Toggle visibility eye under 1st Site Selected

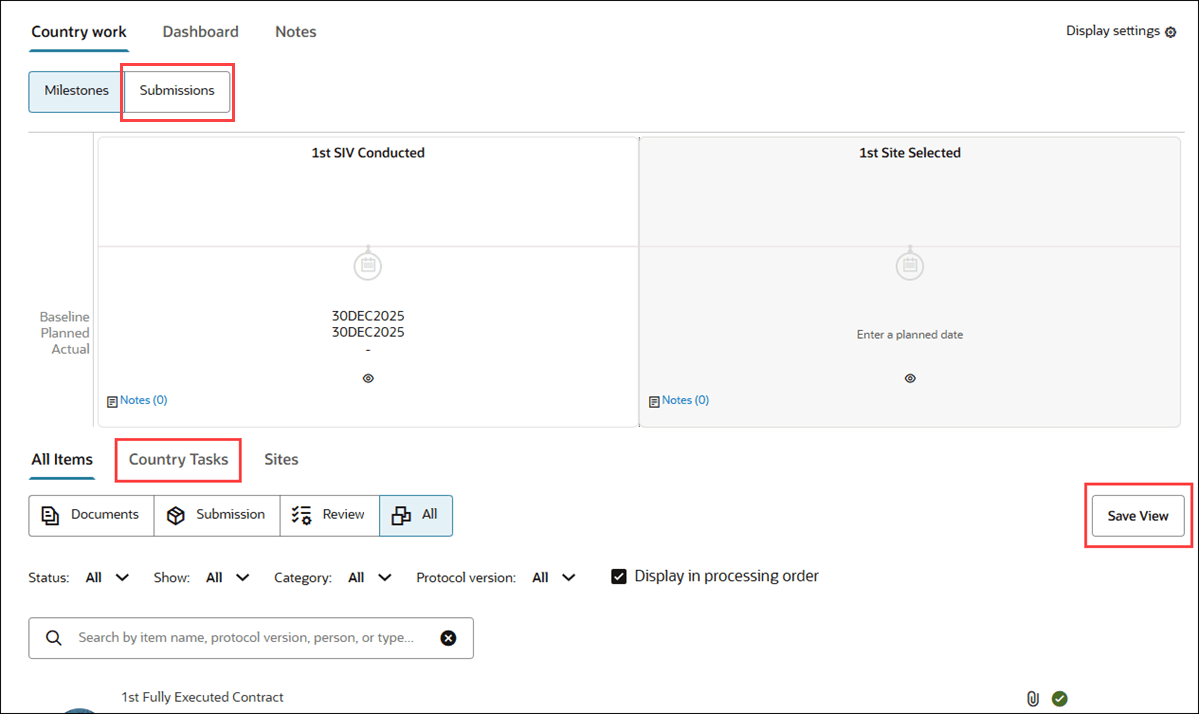pyautogui.click(x=909, y=378)
